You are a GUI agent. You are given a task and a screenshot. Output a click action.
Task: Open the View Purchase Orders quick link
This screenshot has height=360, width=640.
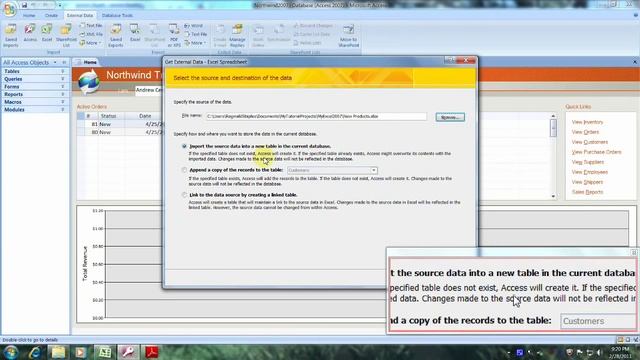(x=596, y=152)
